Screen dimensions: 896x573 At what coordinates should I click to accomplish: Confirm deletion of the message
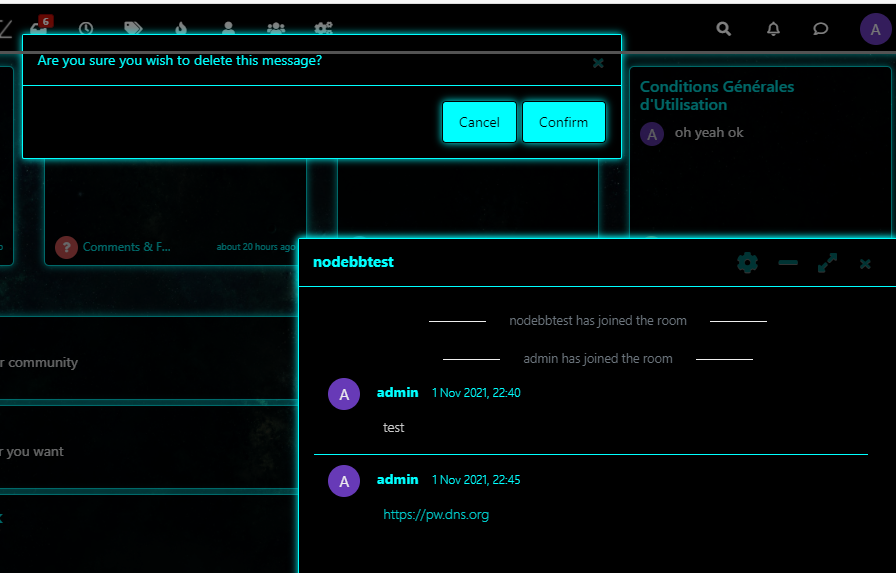[563, 122]
